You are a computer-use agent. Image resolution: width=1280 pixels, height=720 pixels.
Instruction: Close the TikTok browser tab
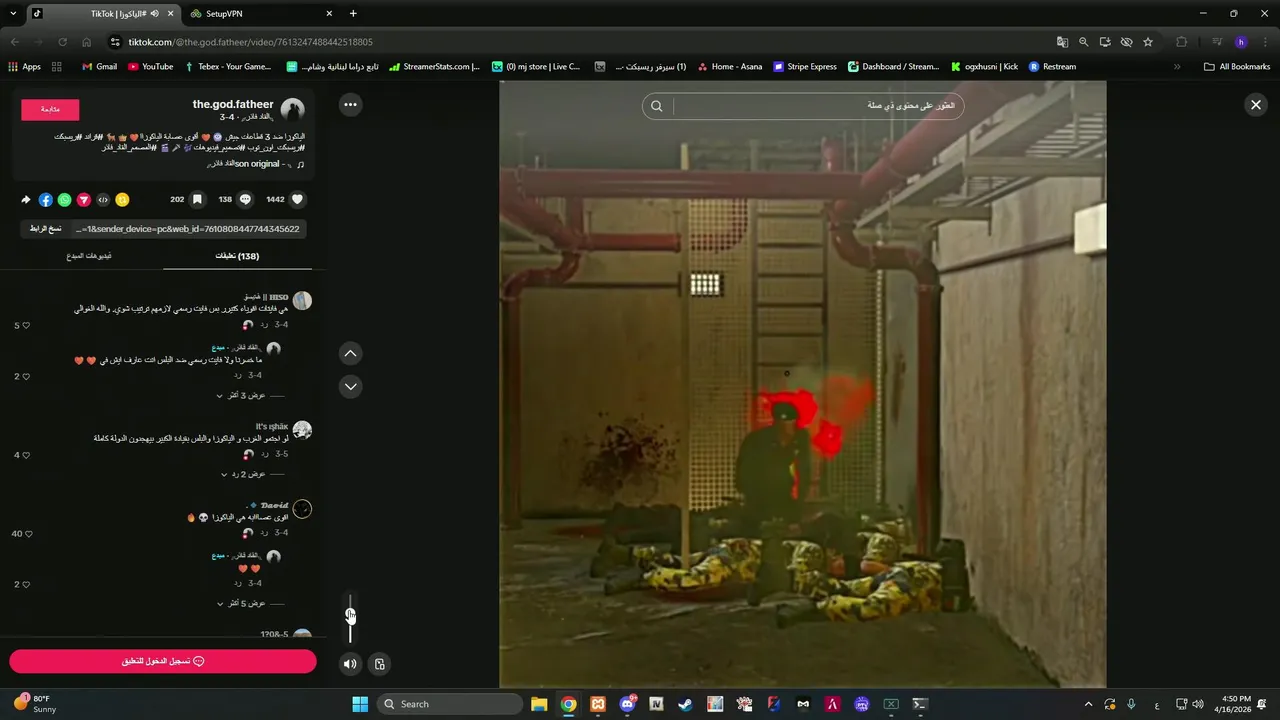[x=171, y=14]
